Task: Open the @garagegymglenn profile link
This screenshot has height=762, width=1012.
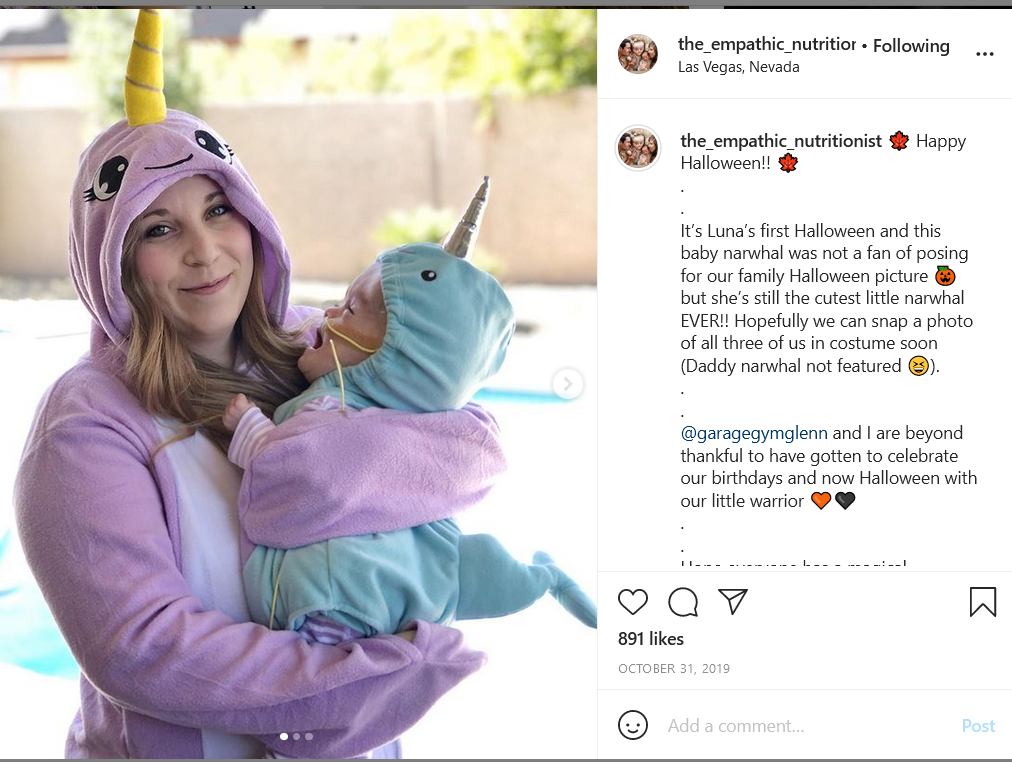Action: [754, 433]
